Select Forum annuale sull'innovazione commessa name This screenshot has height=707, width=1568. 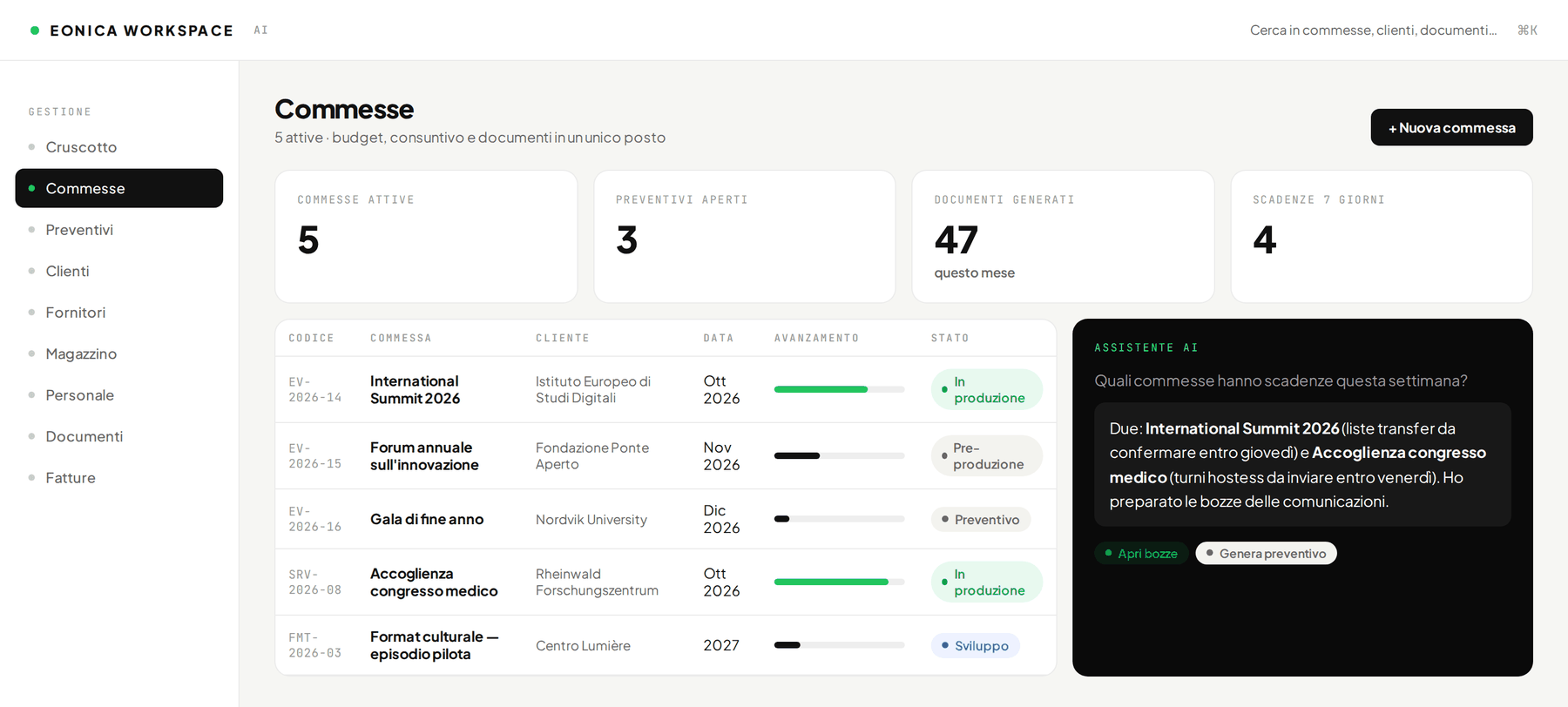[424, 455]
